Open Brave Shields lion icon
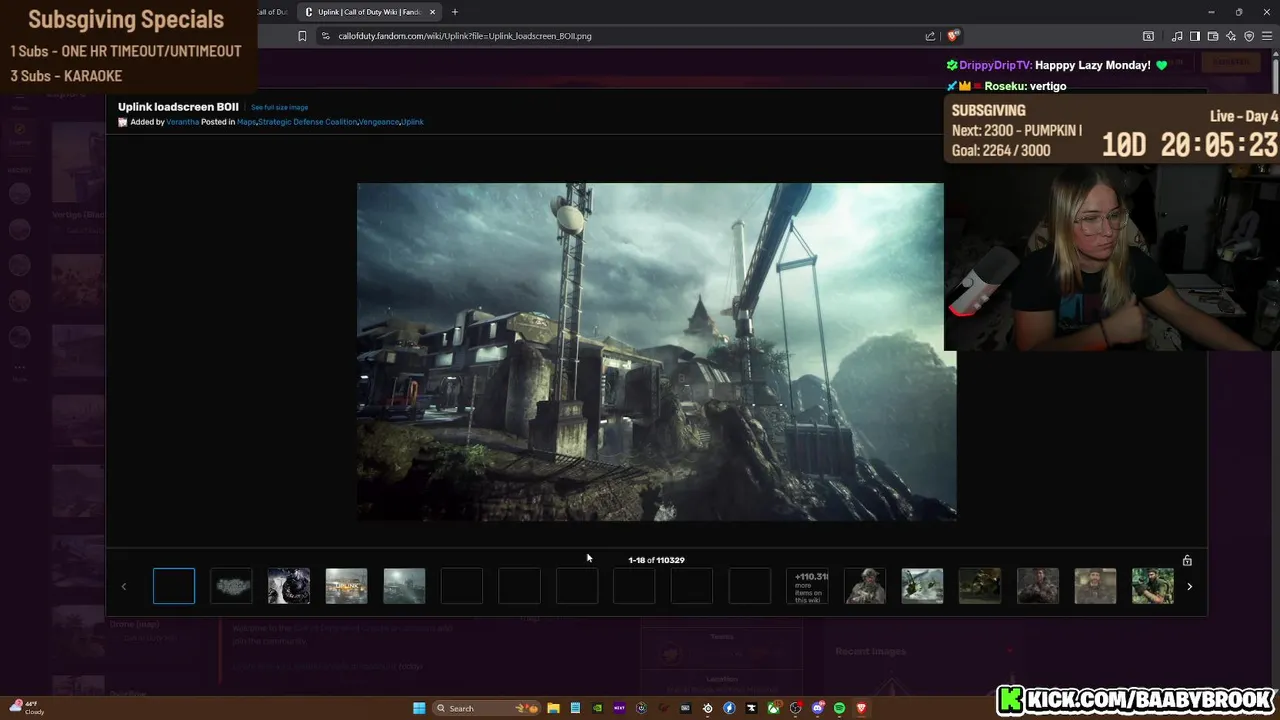The width and height of the screenshot is (1280, 720). [953, 36]
